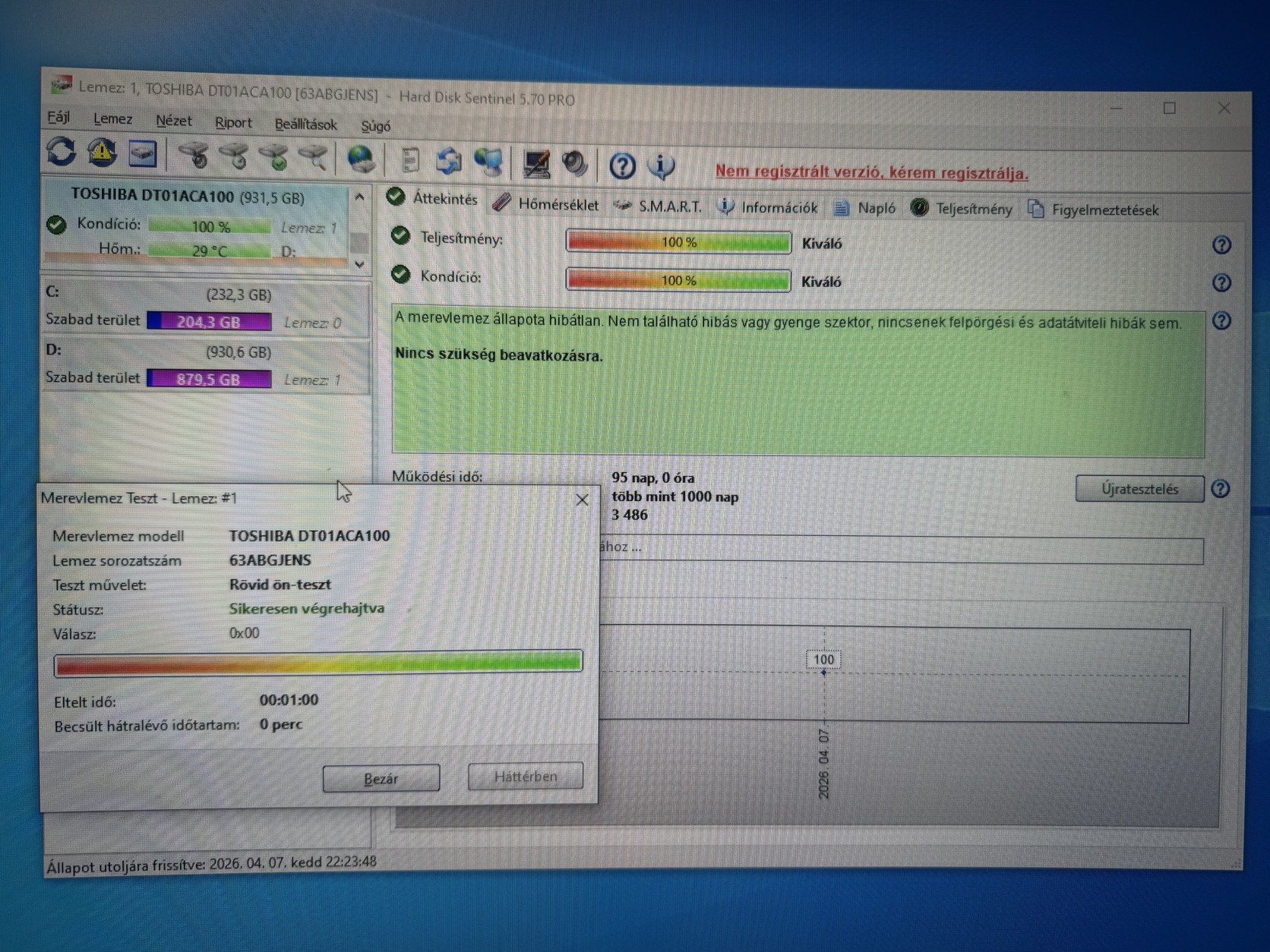1270x952 pixels.
Task: Open the Beállítások menu
Action: 305,124
